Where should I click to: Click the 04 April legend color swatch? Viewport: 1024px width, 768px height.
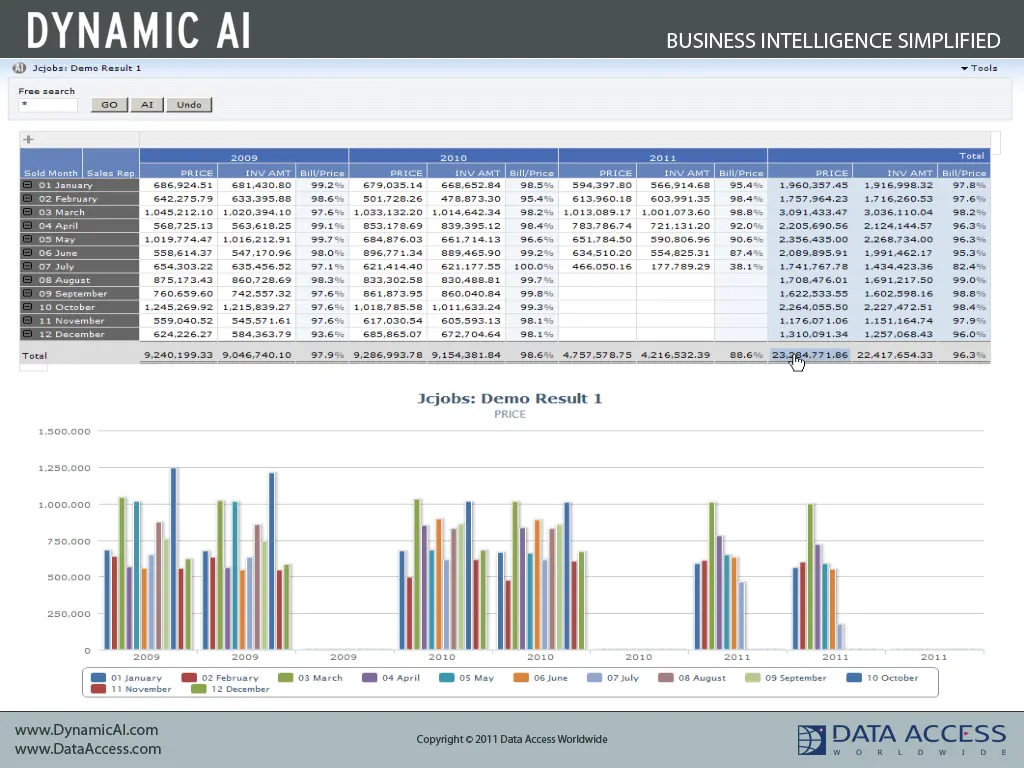(370, 678)
